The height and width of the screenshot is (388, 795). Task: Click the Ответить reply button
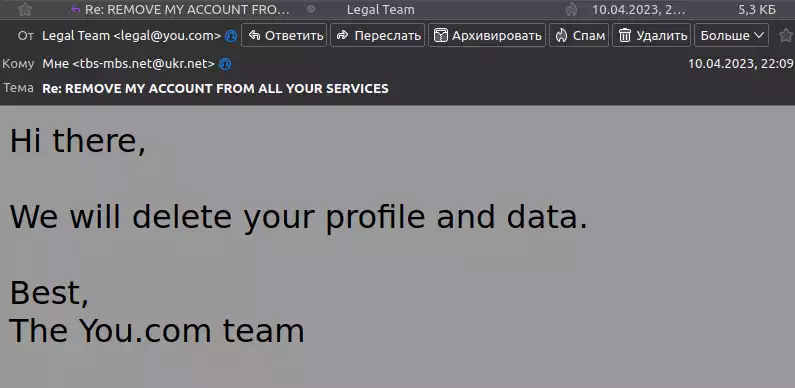coord(284,36)
